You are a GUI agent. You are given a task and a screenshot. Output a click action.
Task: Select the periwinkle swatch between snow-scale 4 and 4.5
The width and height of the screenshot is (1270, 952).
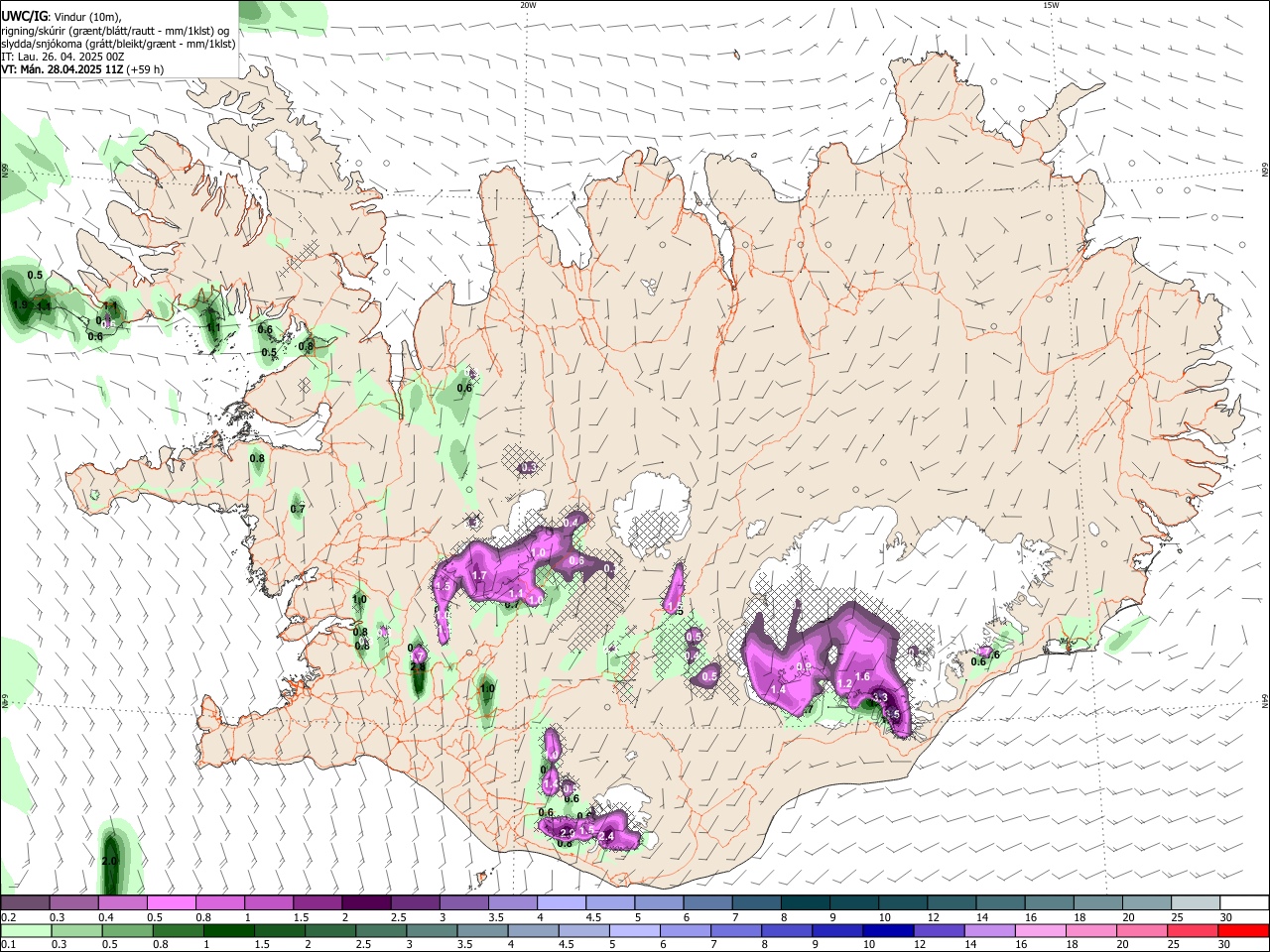click(562, 903)
